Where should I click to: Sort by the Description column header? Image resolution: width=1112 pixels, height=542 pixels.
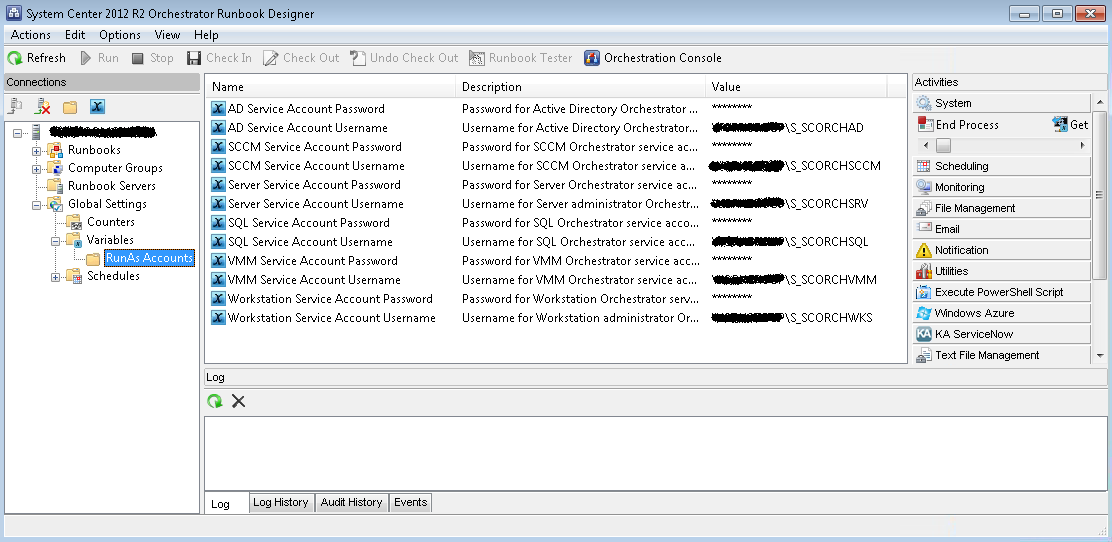(581, 87)
